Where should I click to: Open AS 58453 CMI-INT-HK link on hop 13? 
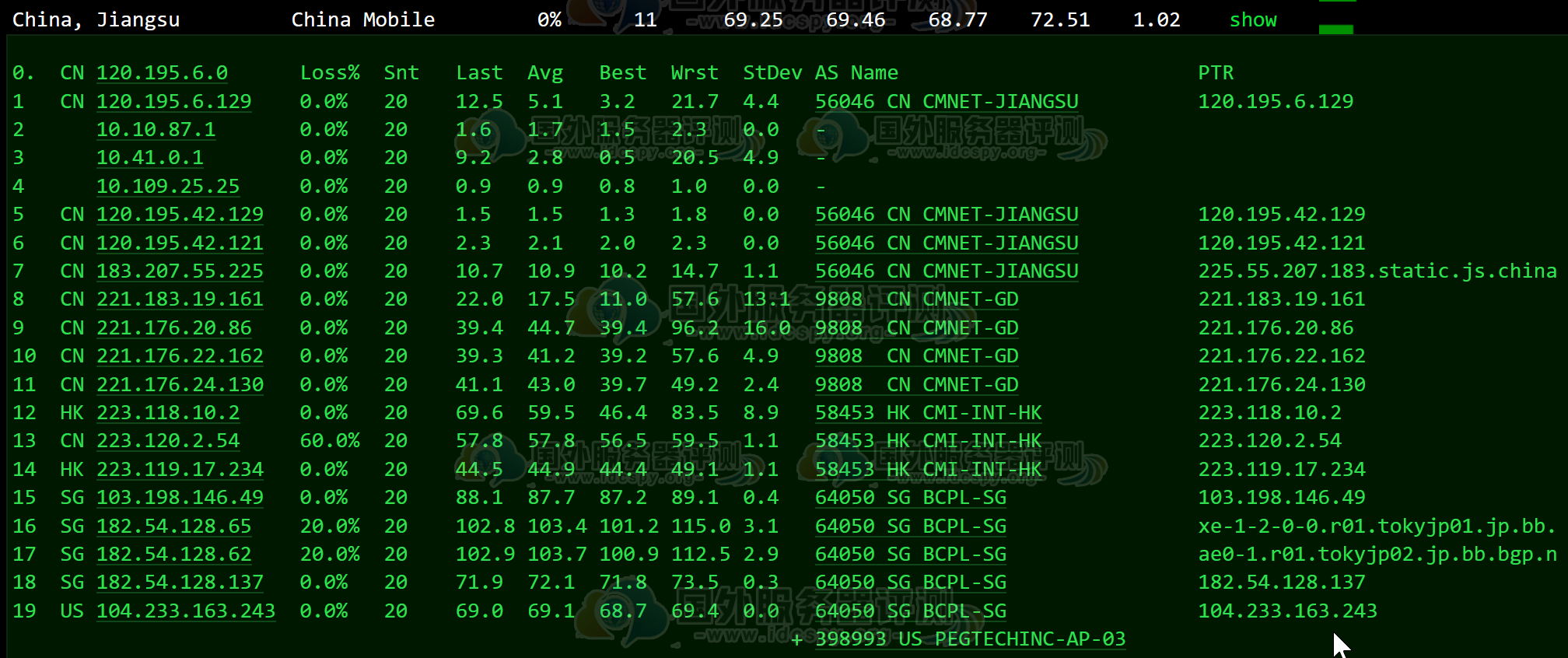coord(929,441)
